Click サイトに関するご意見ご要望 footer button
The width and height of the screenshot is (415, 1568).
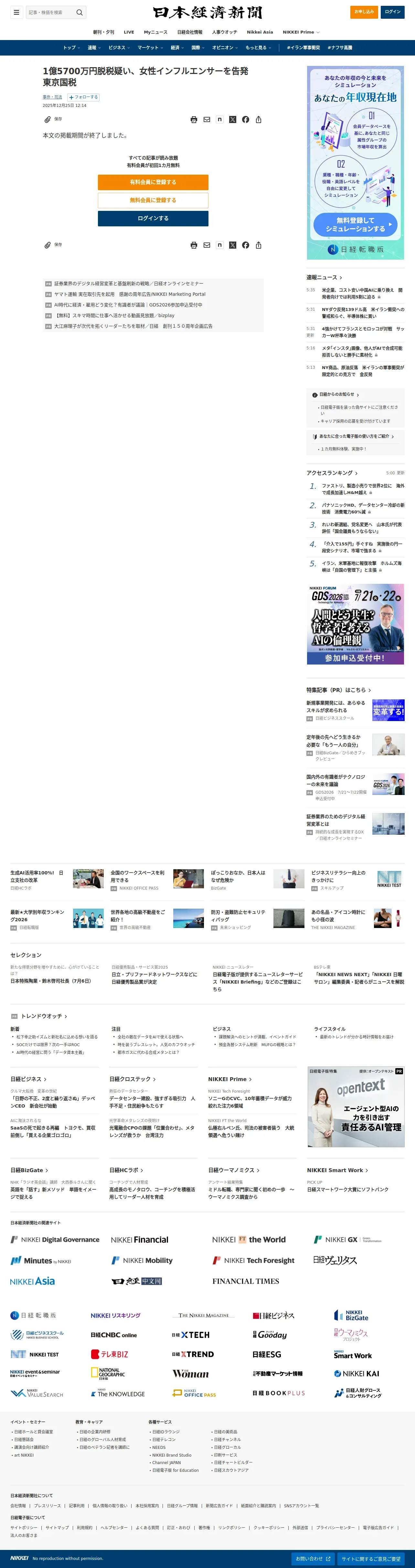coord(371,1558)
